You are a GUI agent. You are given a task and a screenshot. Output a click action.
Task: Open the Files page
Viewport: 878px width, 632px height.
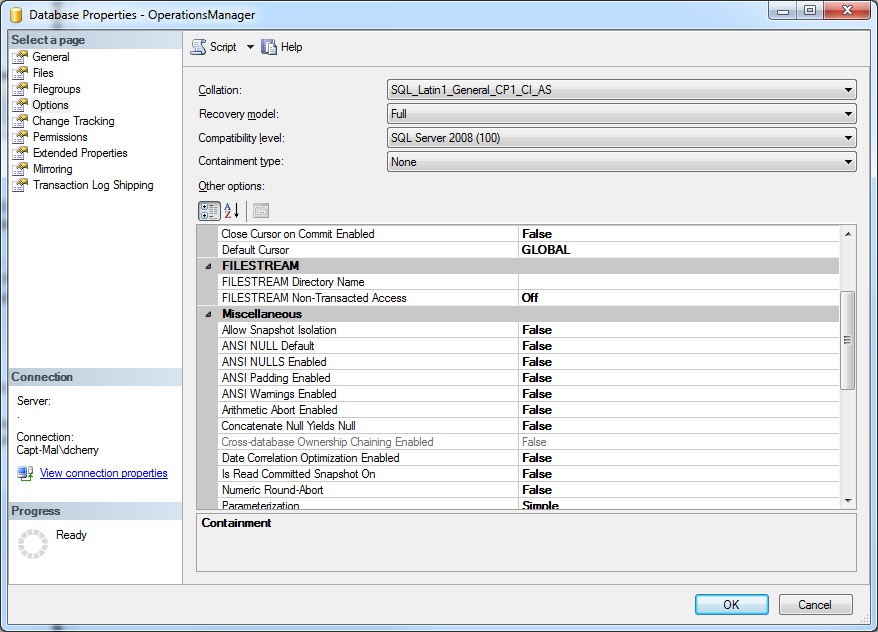tap(43, 73)
